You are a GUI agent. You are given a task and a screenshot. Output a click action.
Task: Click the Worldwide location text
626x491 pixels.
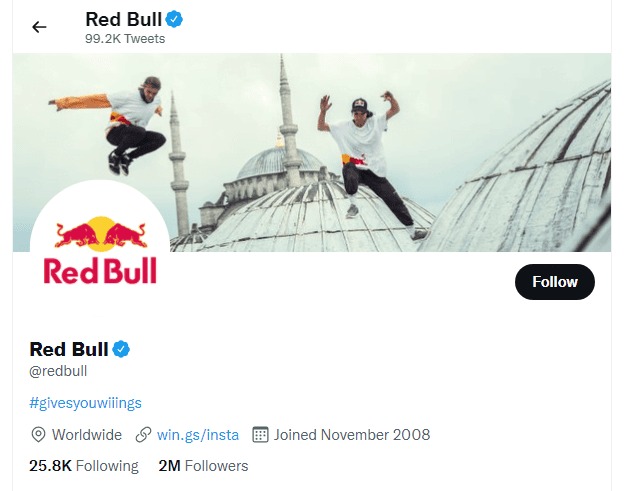87,435
